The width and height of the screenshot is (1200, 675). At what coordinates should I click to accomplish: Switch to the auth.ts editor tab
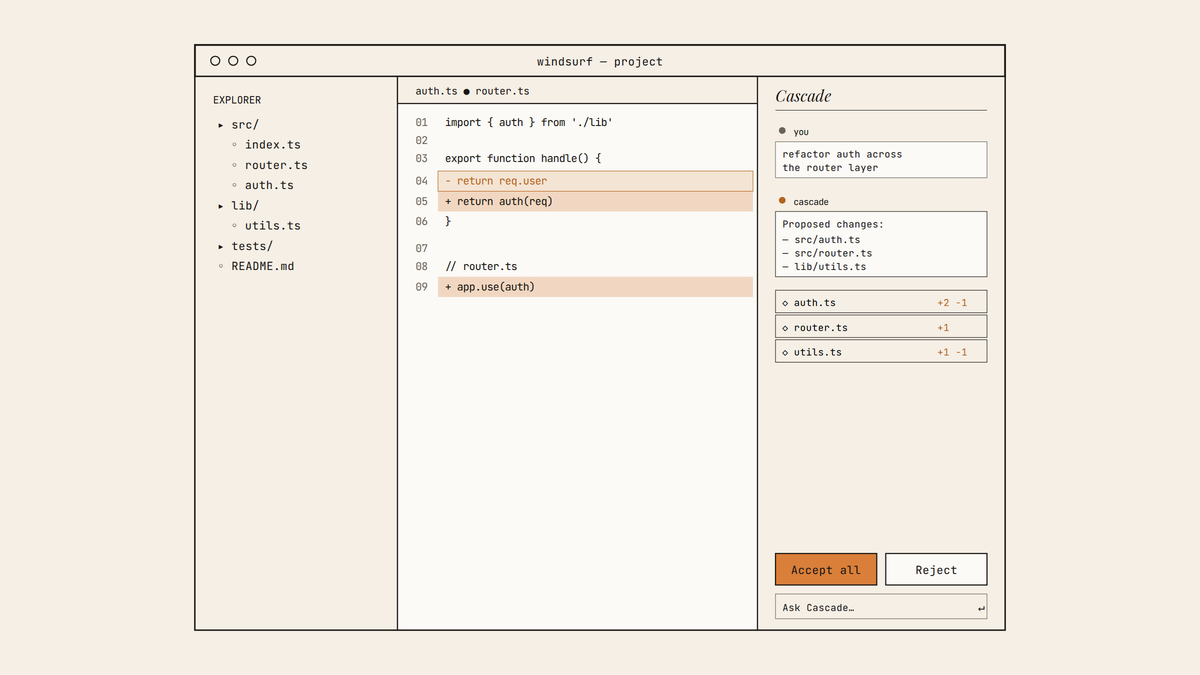click(x=436, y=91)
